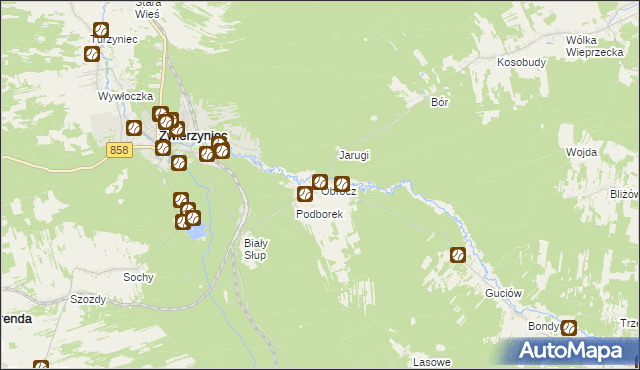Click the Sochy village label
This screenshot has height=370, width=640.
pos(138,277)
